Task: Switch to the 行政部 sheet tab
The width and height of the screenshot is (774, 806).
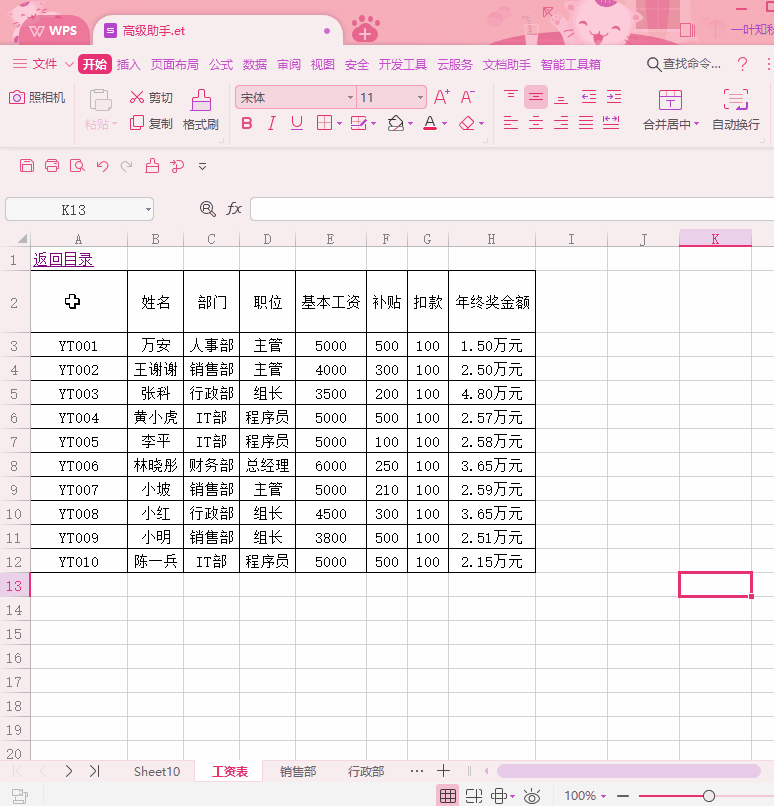Action: [x=365, y=771]
